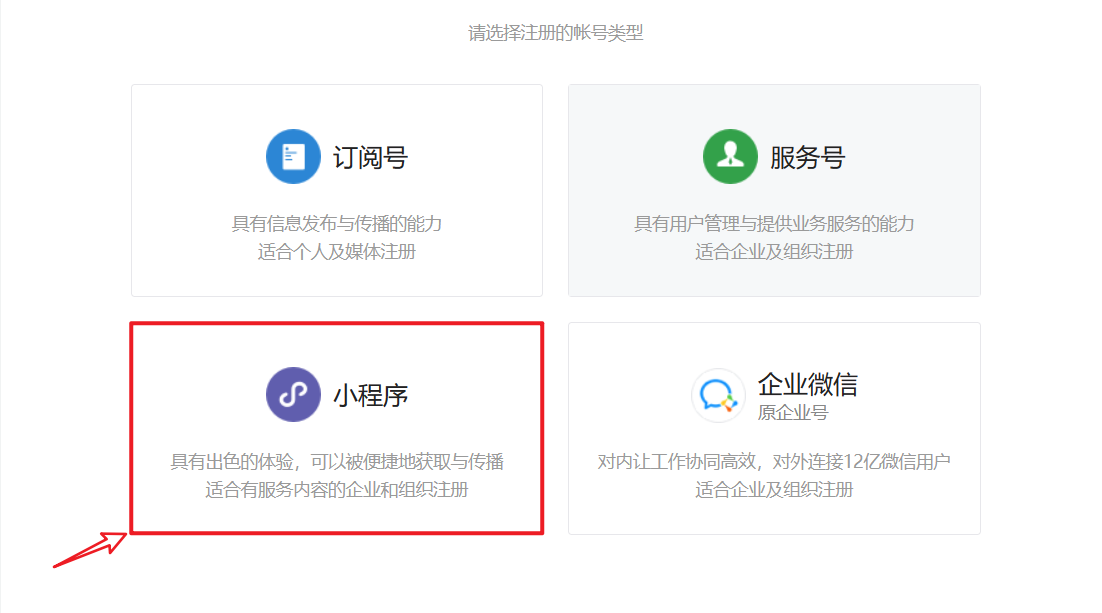The width and height of the screenshot is (1102, 613).
Task: Click the blue 订阅号 document icon
Action: tap(293, 157)
